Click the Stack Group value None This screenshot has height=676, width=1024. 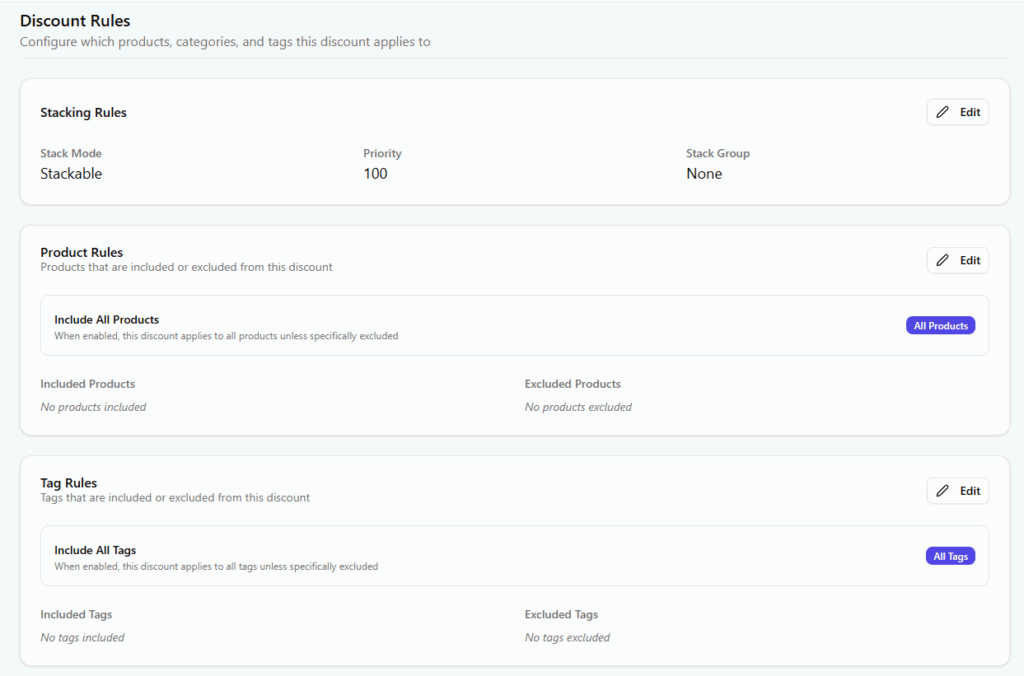(x=704, y=174)
